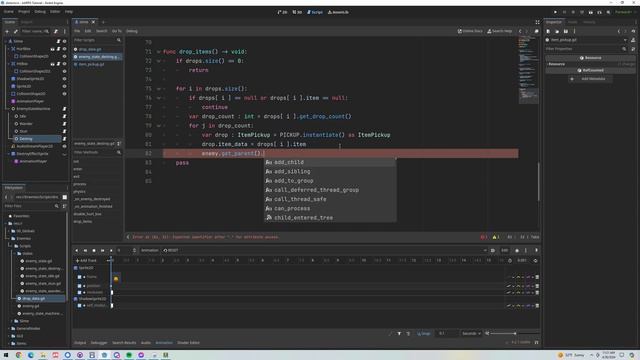The image size is (640, 360).
Task: Save the edited resource in the Inspector
Action: point(566,31)
